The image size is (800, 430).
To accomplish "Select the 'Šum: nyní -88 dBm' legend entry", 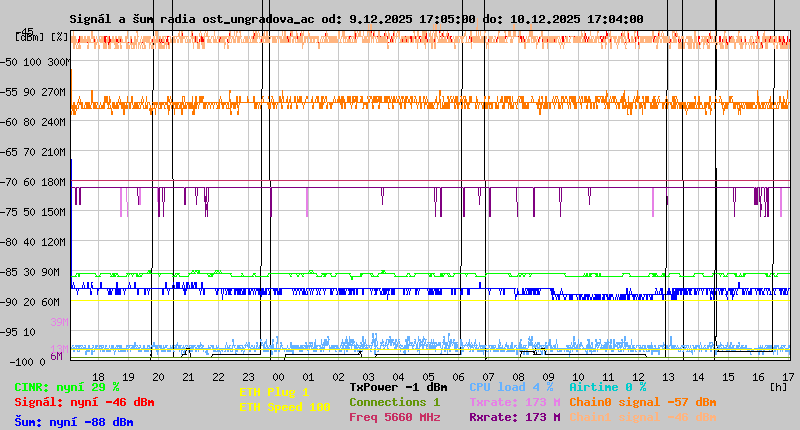I will (x=74, y=422).
